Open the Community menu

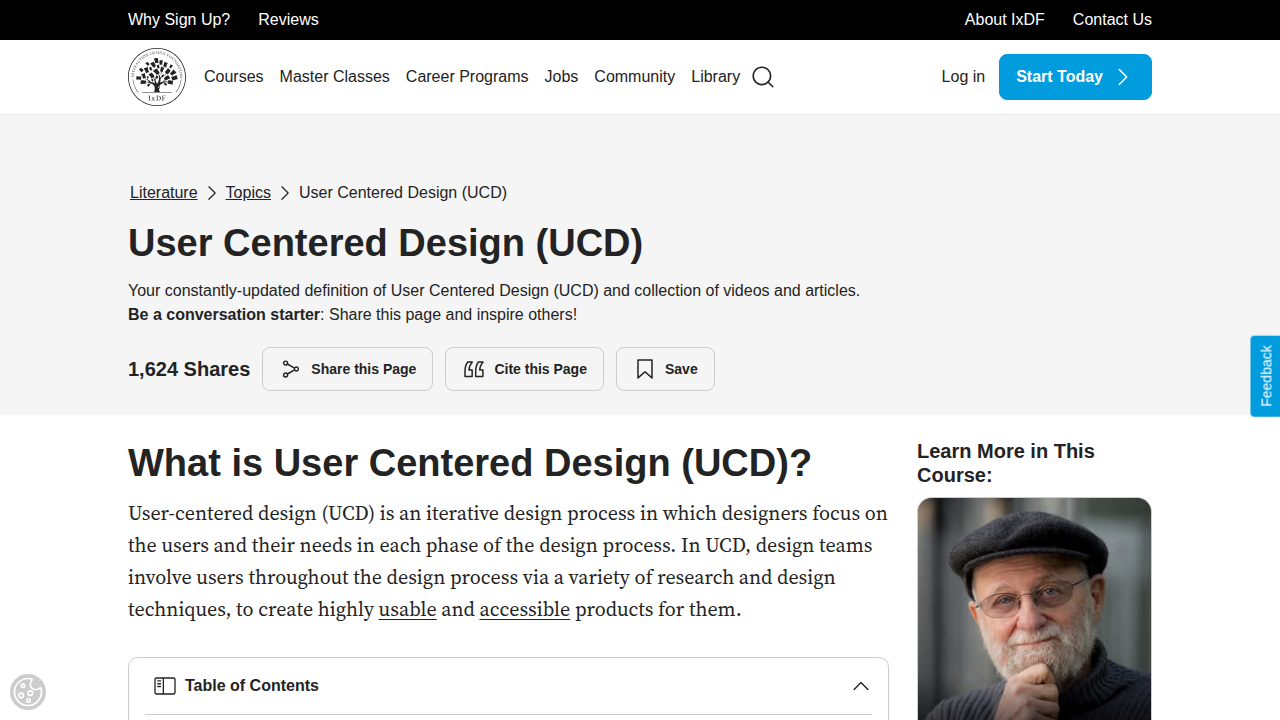(x=635, y=77)
